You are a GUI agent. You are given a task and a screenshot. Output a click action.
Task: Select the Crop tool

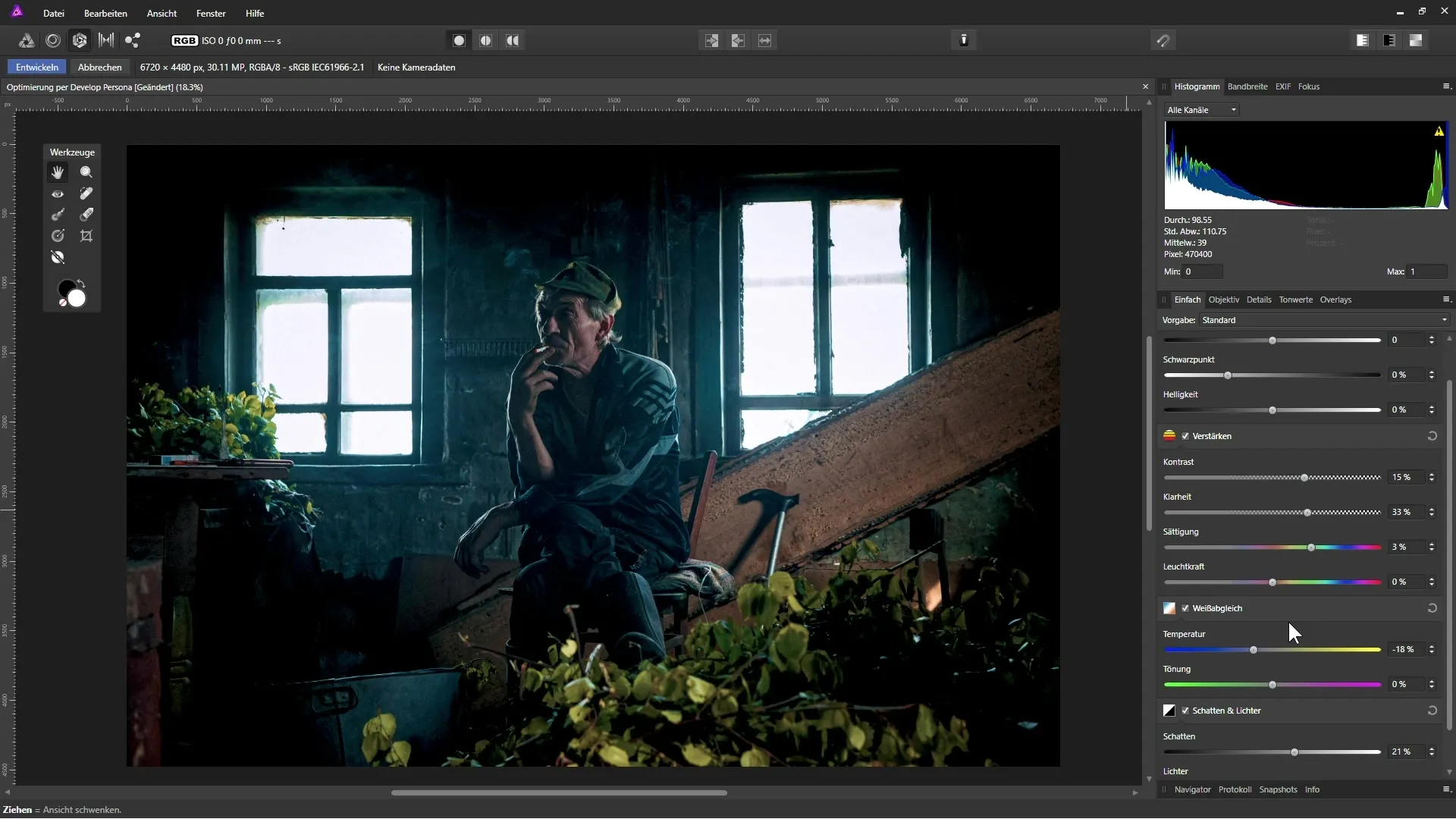pyautogui.click(x=86, y=236)
